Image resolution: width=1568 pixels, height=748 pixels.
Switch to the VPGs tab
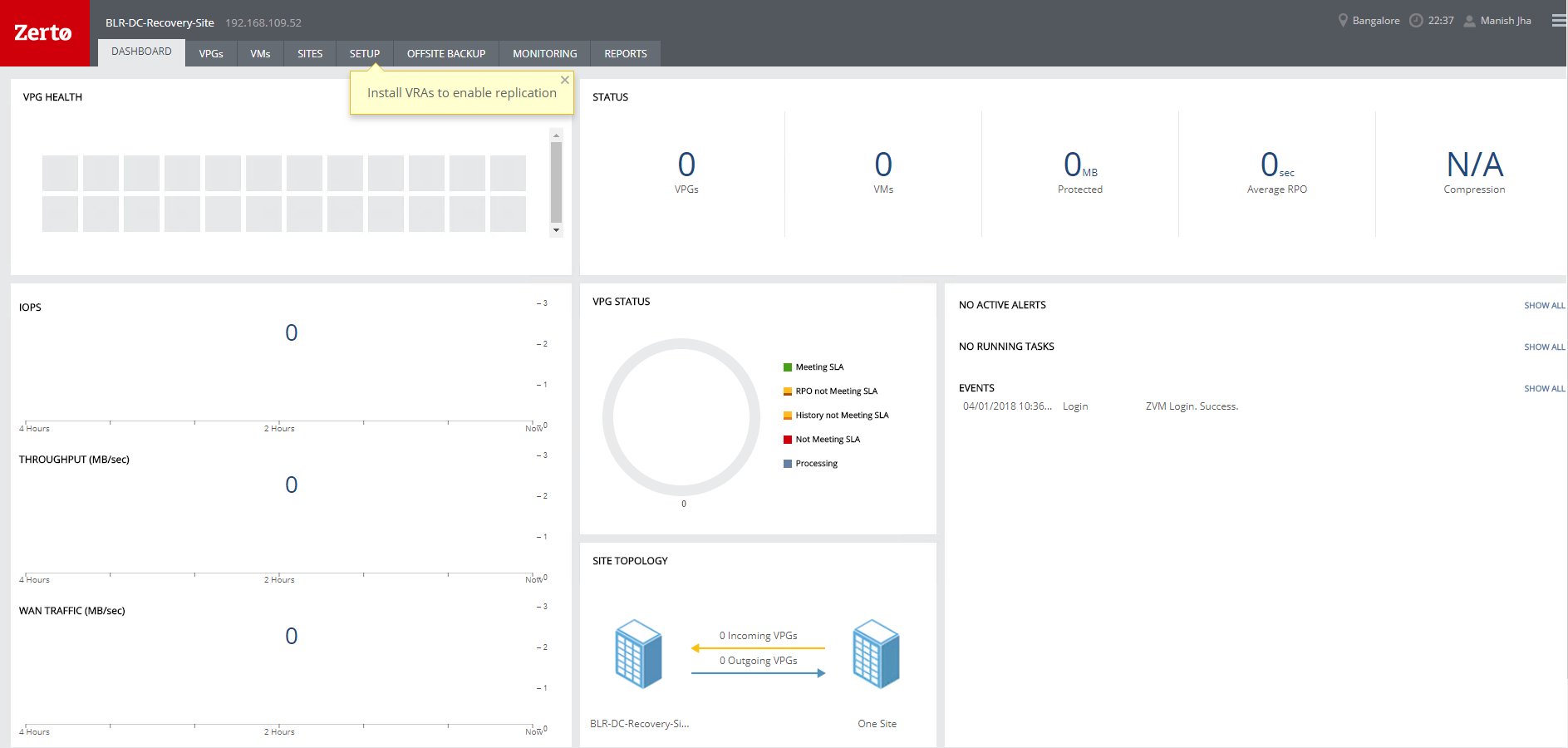(x=211, y=54)
